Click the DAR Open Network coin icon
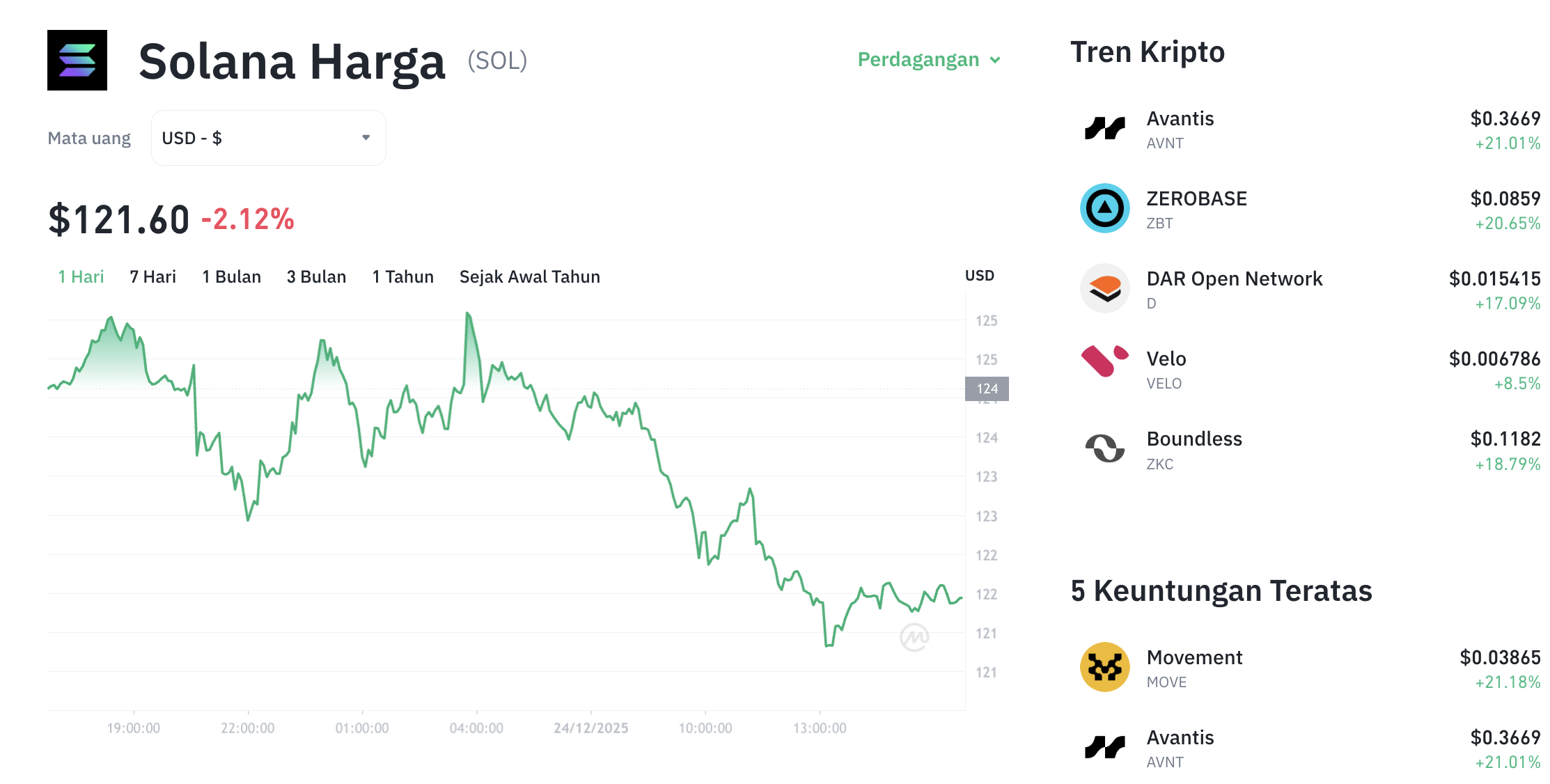Viewport: 1550px width, 784px height. [x=1104, y=288]
